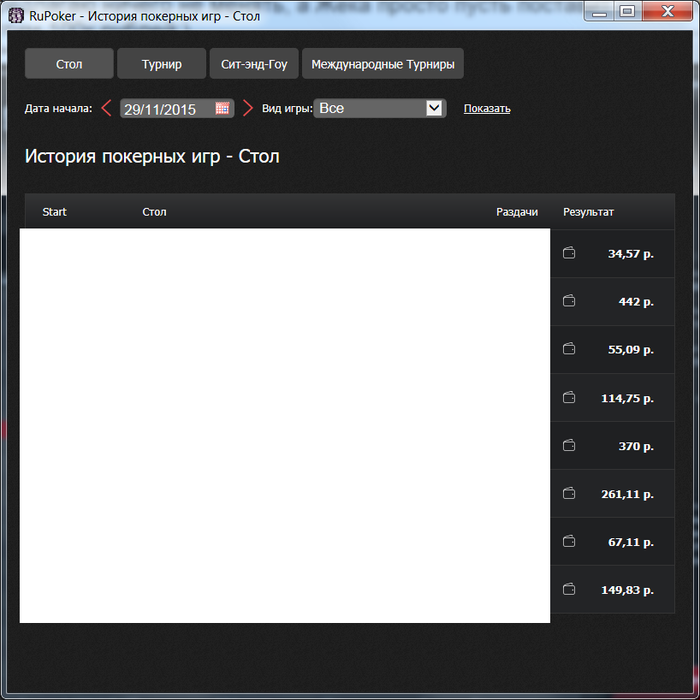
Task: Minimize the RuPoker window
Action: pyautogui.click(x=599, y=12)
